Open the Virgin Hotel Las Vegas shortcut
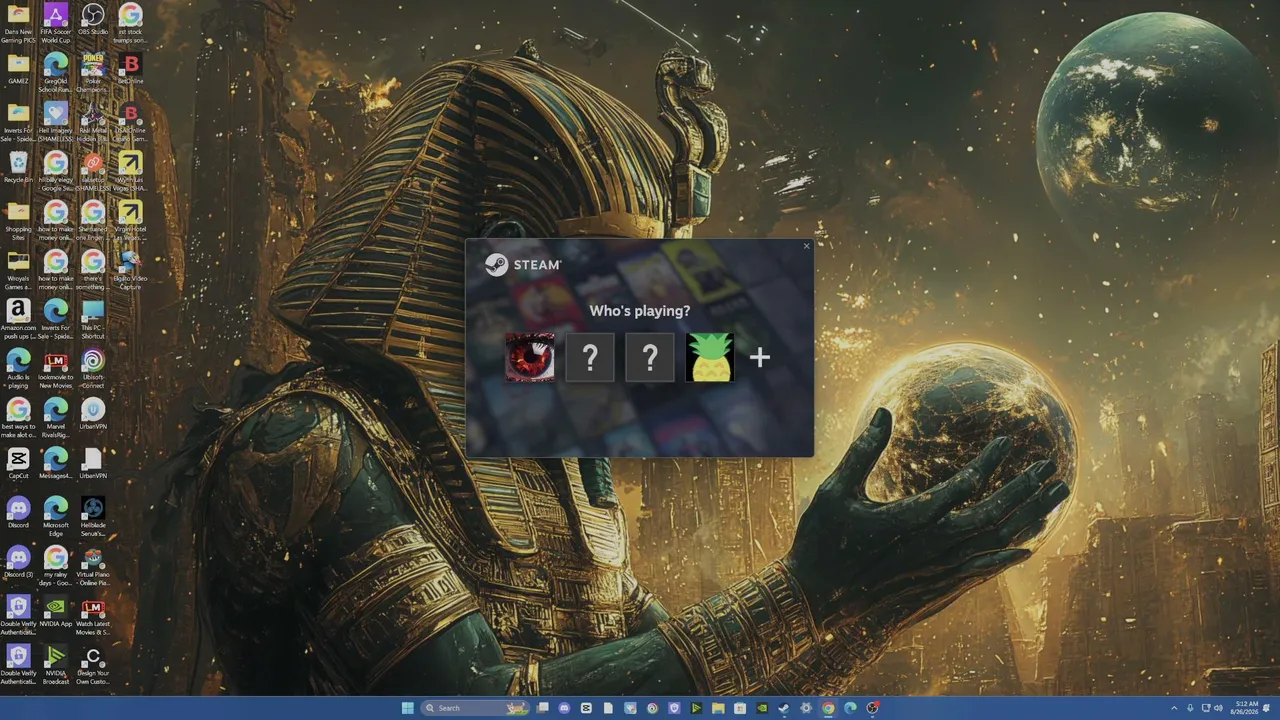1280x720 pixels. pos(130,220)
